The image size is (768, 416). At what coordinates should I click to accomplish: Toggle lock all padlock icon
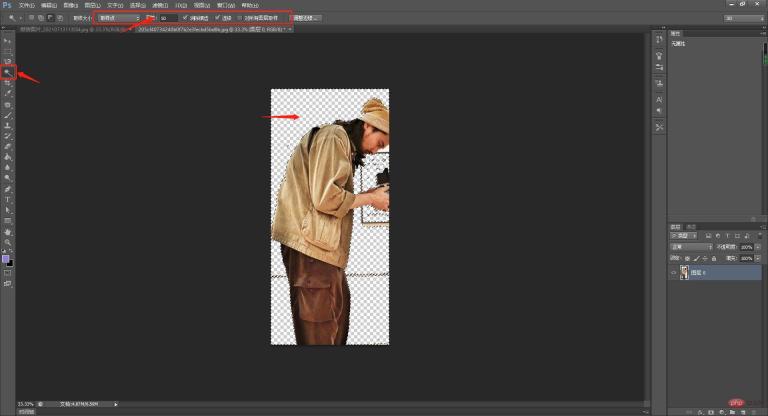(x=714, y=259)
